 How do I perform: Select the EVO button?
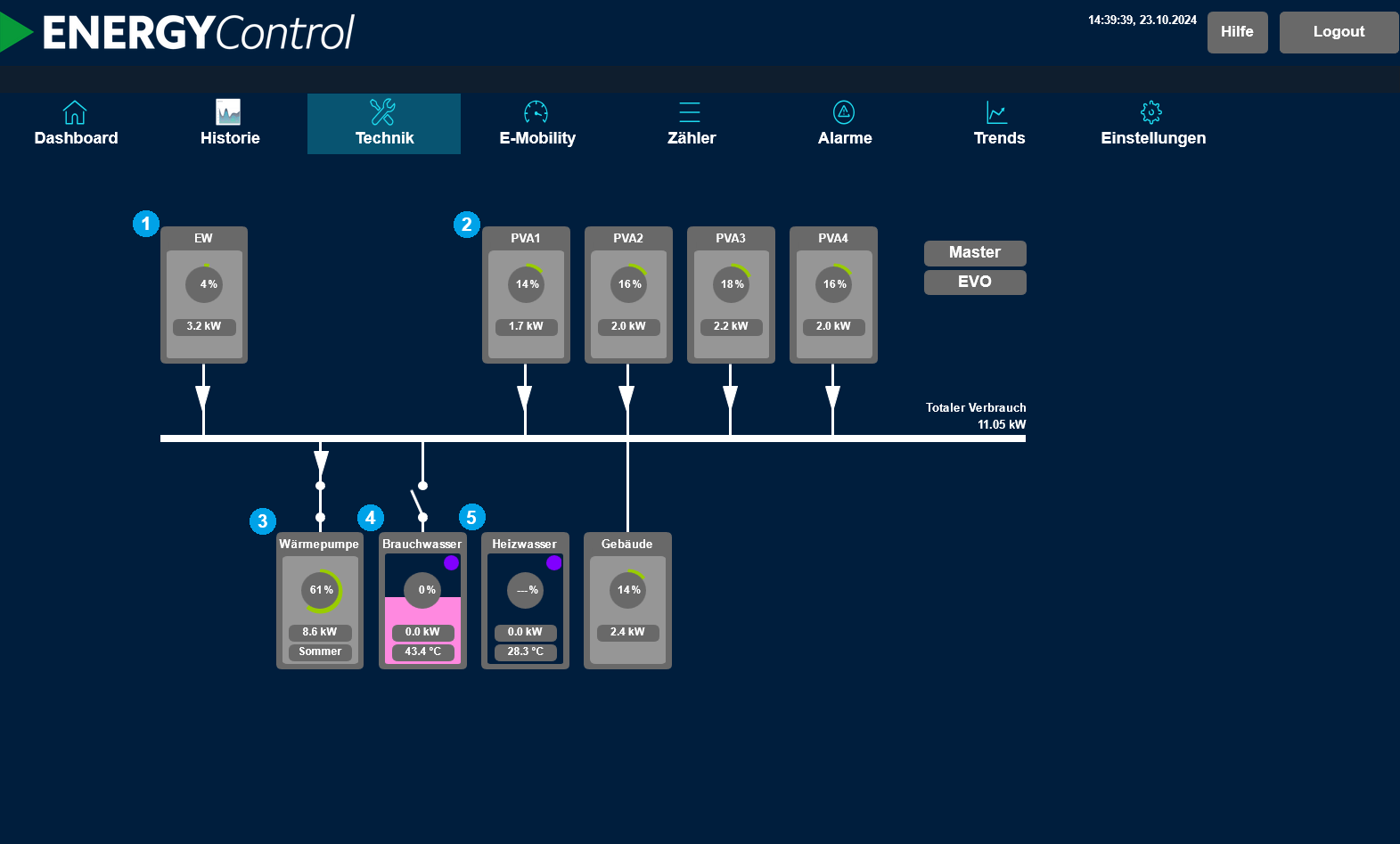(975, 283)
